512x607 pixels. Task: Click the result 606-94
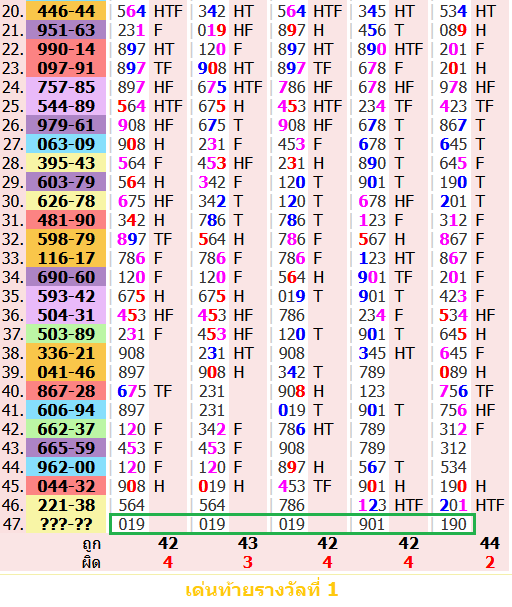(66, 410)
